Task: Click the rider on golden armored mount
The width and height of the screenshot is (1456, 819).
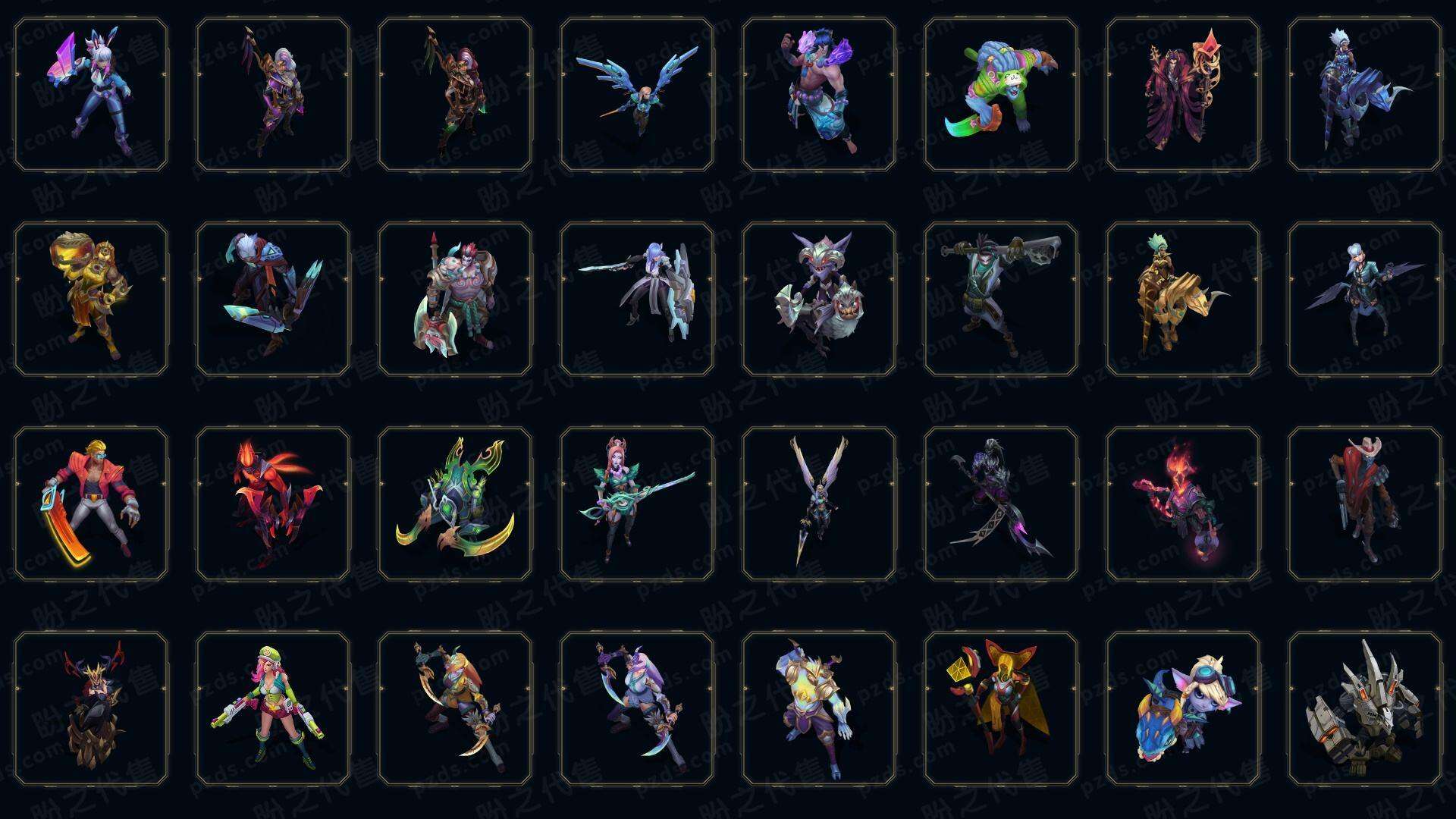Action: pos(1183,299)
